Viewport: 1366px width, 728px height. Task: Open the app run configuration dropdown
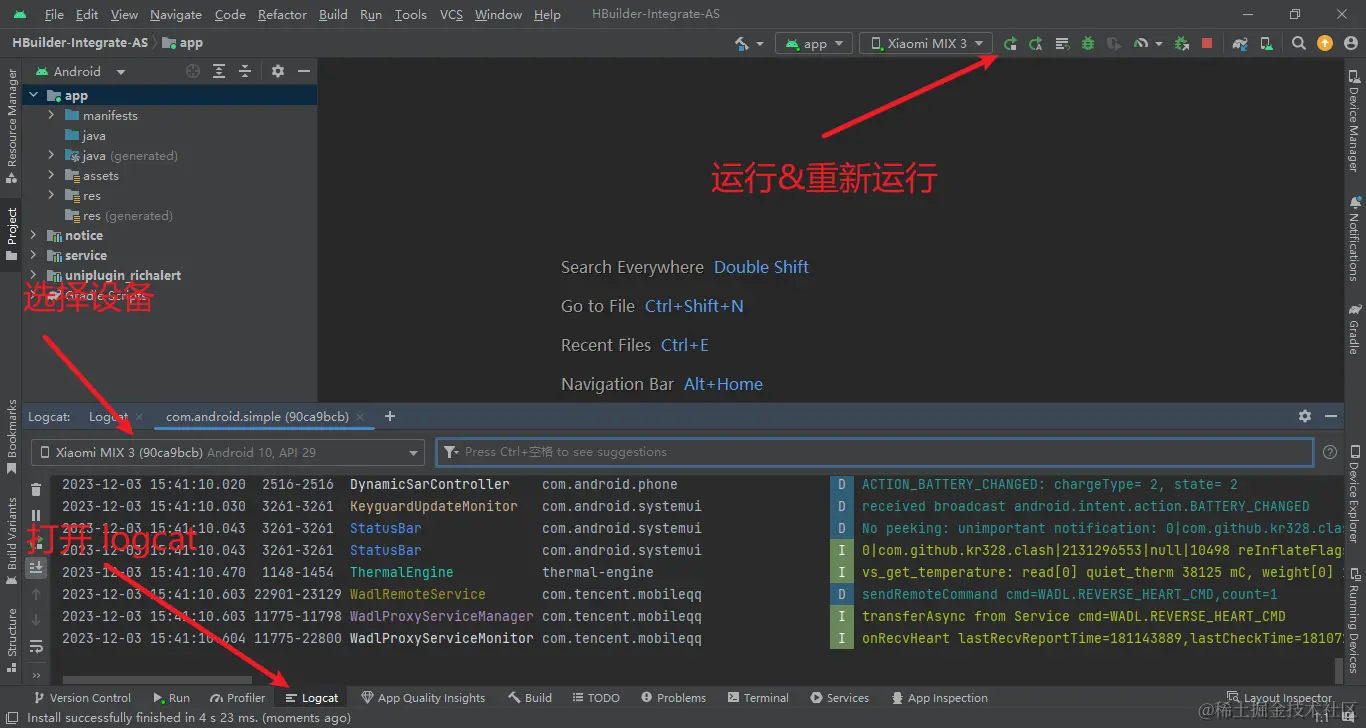click(816, 43)
